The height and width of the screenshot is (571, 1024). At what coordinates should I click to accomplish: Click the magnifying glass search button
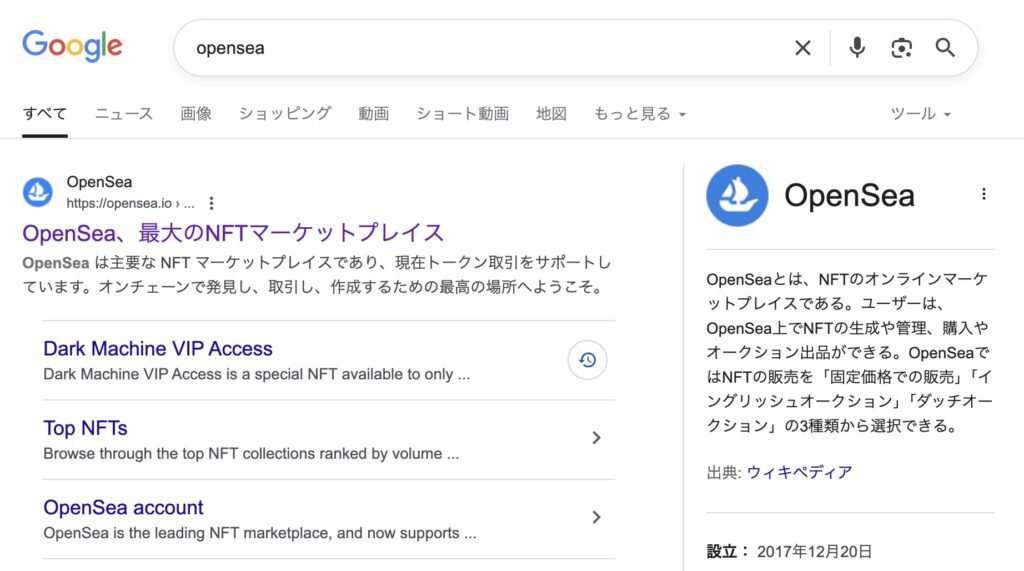pyautogui.click(x=945, y=48)
